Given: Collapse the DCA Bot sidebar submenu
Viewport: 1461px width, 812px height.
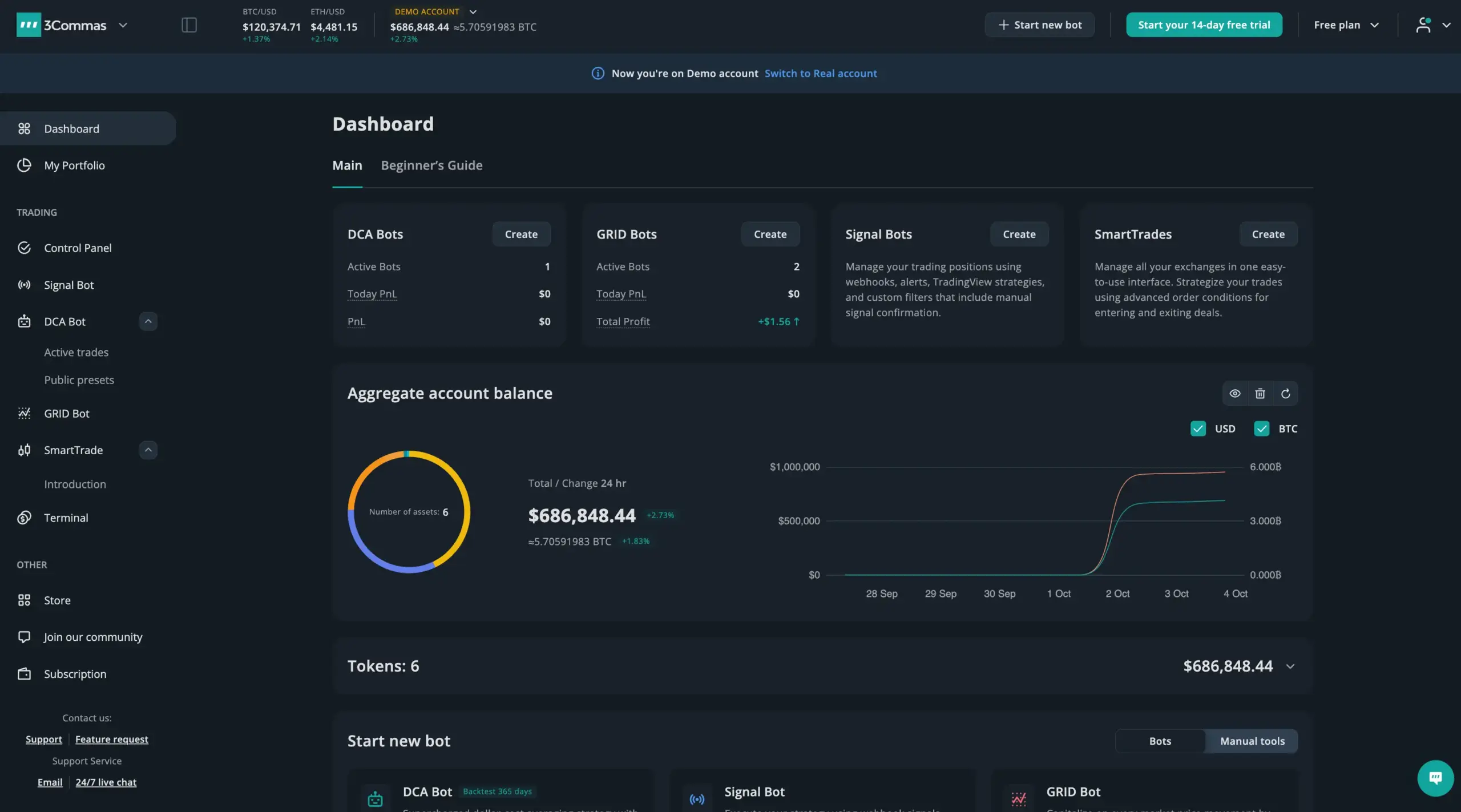Looking at the screenshot, I should click(x=148, y=321).
